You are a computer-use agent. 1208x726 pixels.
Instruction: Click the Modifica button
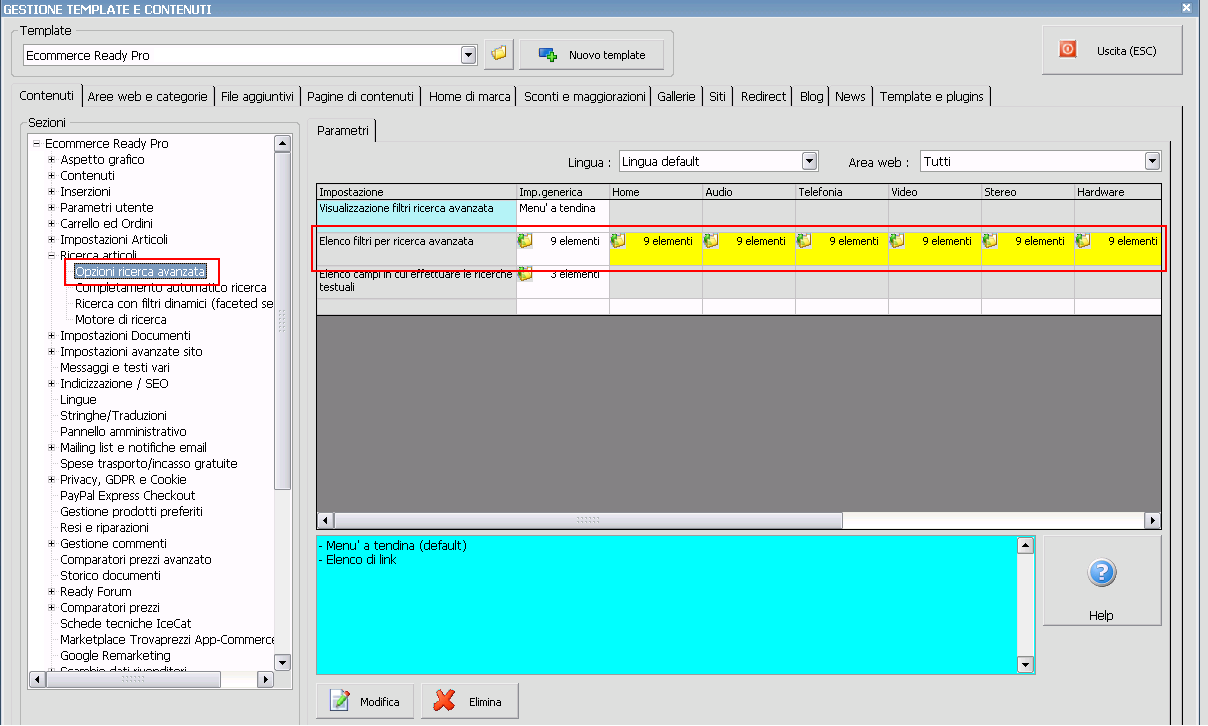pos(365,701)
